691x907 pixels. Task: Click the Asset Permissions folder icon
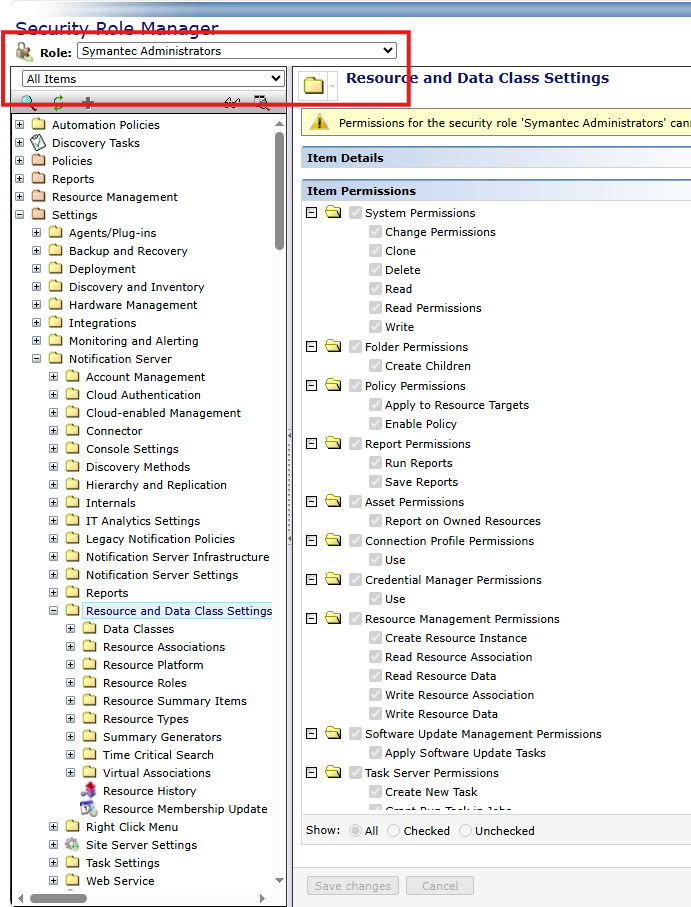[333, 501]
